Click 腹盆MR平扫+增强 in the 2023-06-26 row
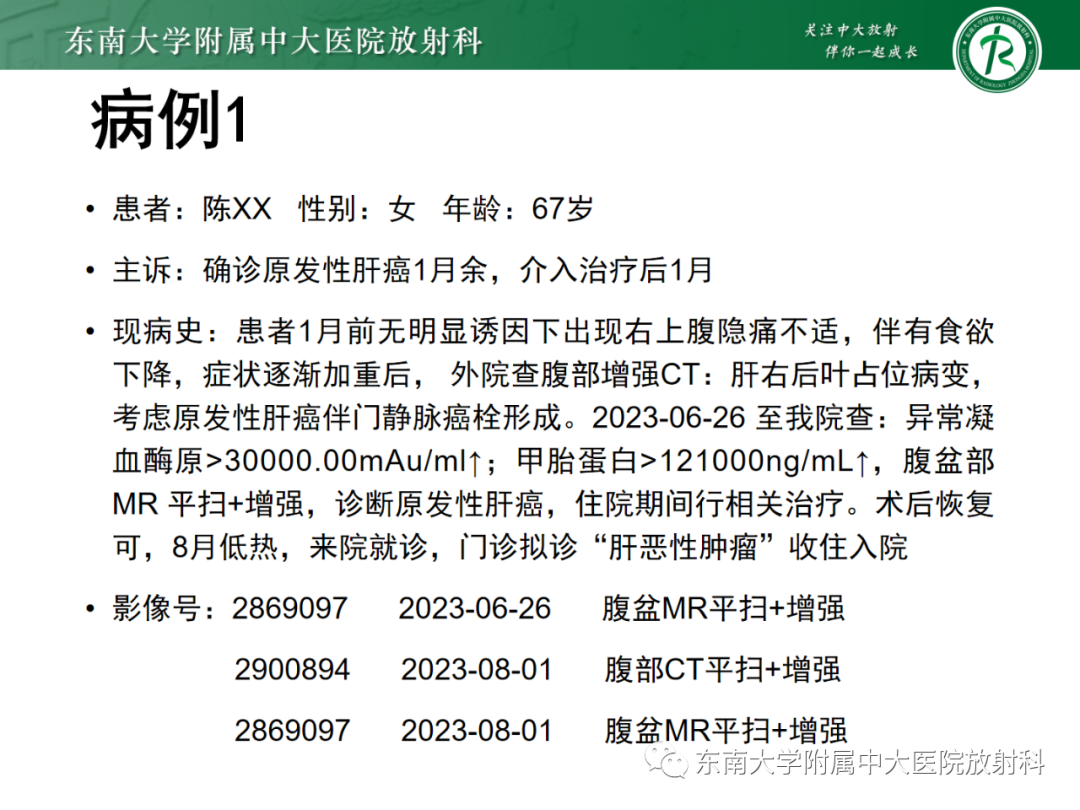 click(723, 608)
